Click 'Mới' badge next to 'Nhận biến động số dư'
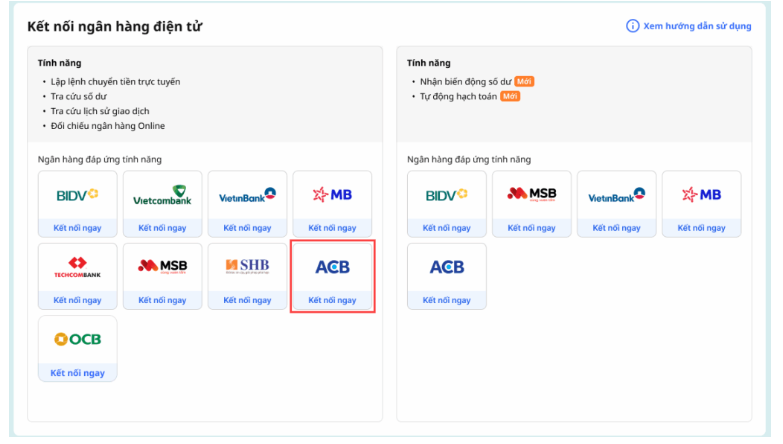The width and height of the screenshot is (783, 444). [x=525, y=80]
